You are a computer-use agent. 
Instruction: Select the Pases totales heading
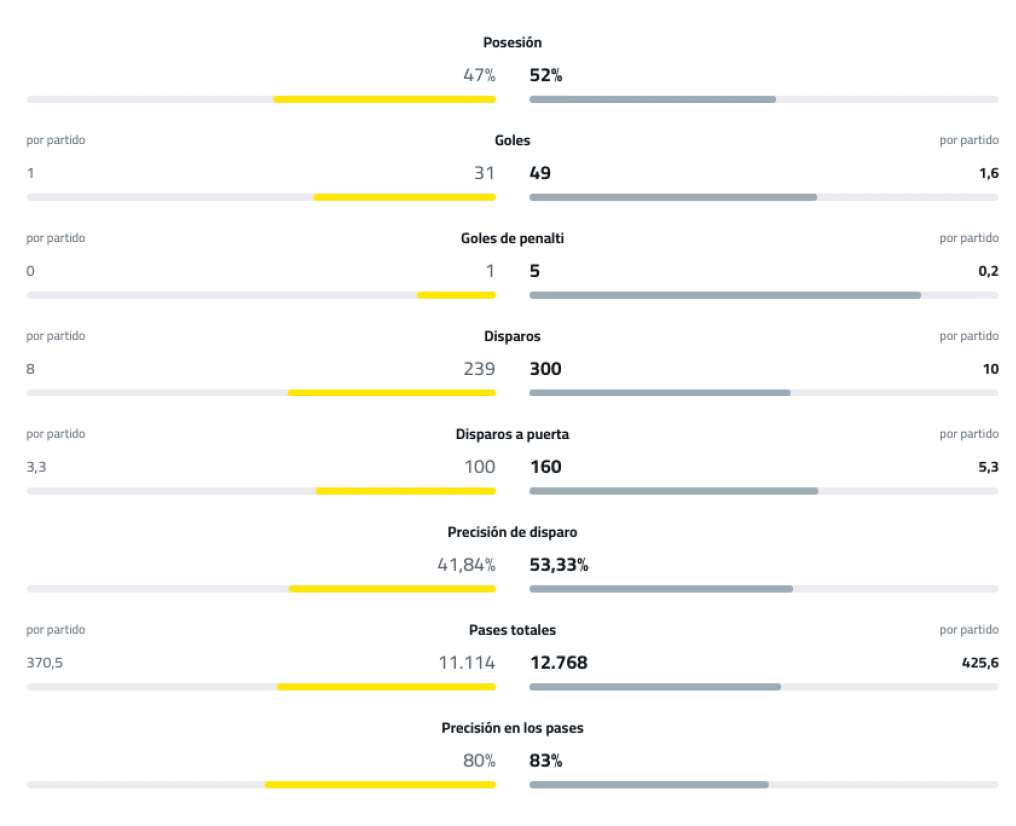click(x=512, y=631)
